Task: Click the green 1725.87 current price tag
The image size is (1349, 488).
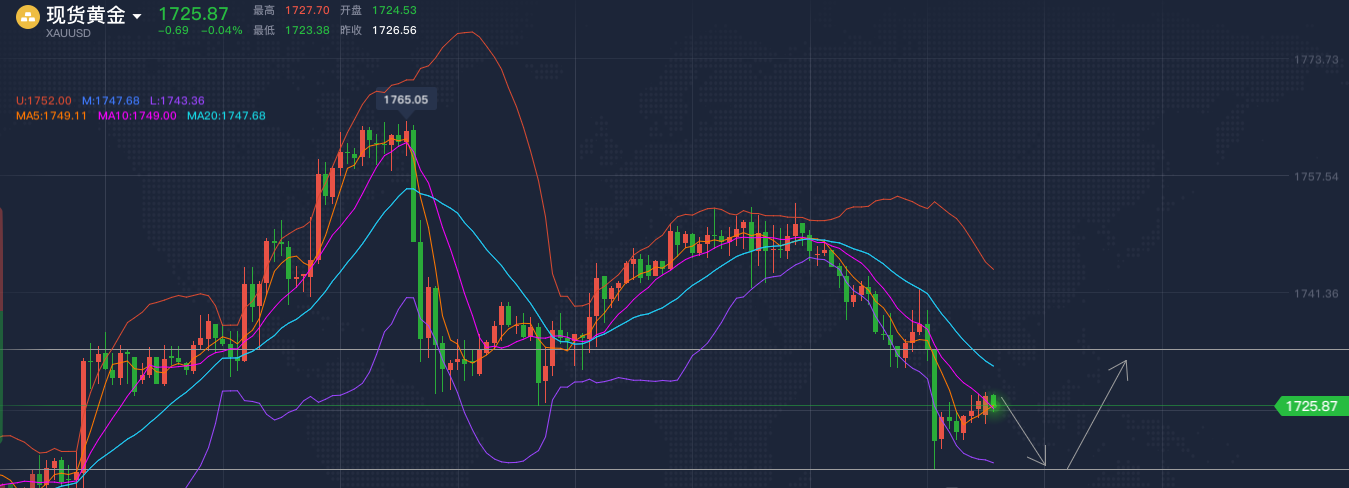Action: pyautogui.click(x=1310, y=406)
